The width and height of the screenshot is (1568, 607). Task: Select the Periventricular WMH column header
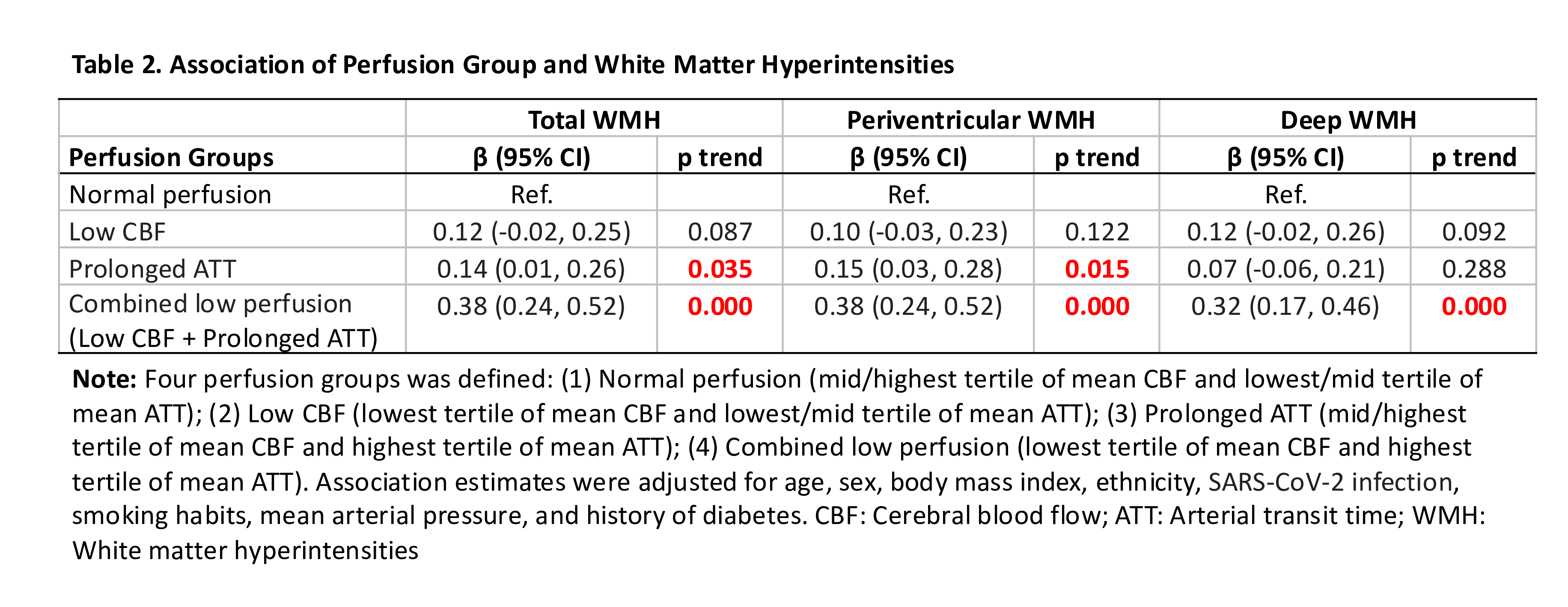click(x=970, y=120)
